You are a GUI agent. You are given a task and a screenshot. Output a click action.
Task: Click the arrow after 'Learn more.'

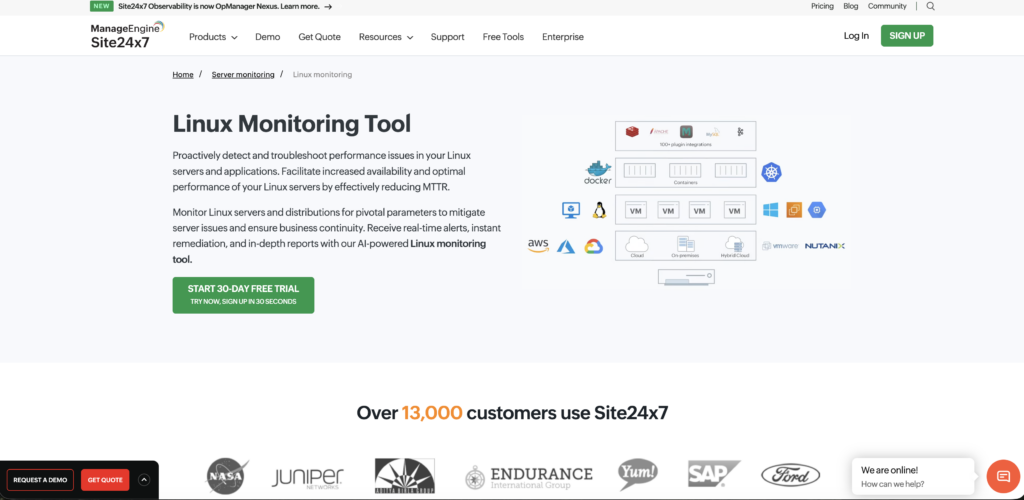click(328, 7)
